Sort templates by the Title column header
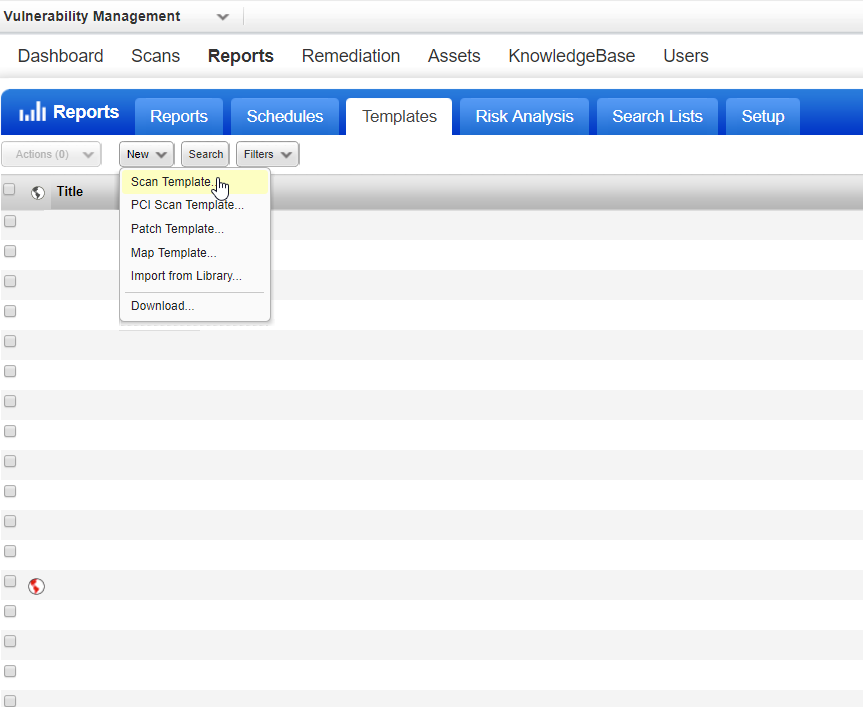This screenshot has height=707, width=863. pyautogui.click(x=69, y=191)
